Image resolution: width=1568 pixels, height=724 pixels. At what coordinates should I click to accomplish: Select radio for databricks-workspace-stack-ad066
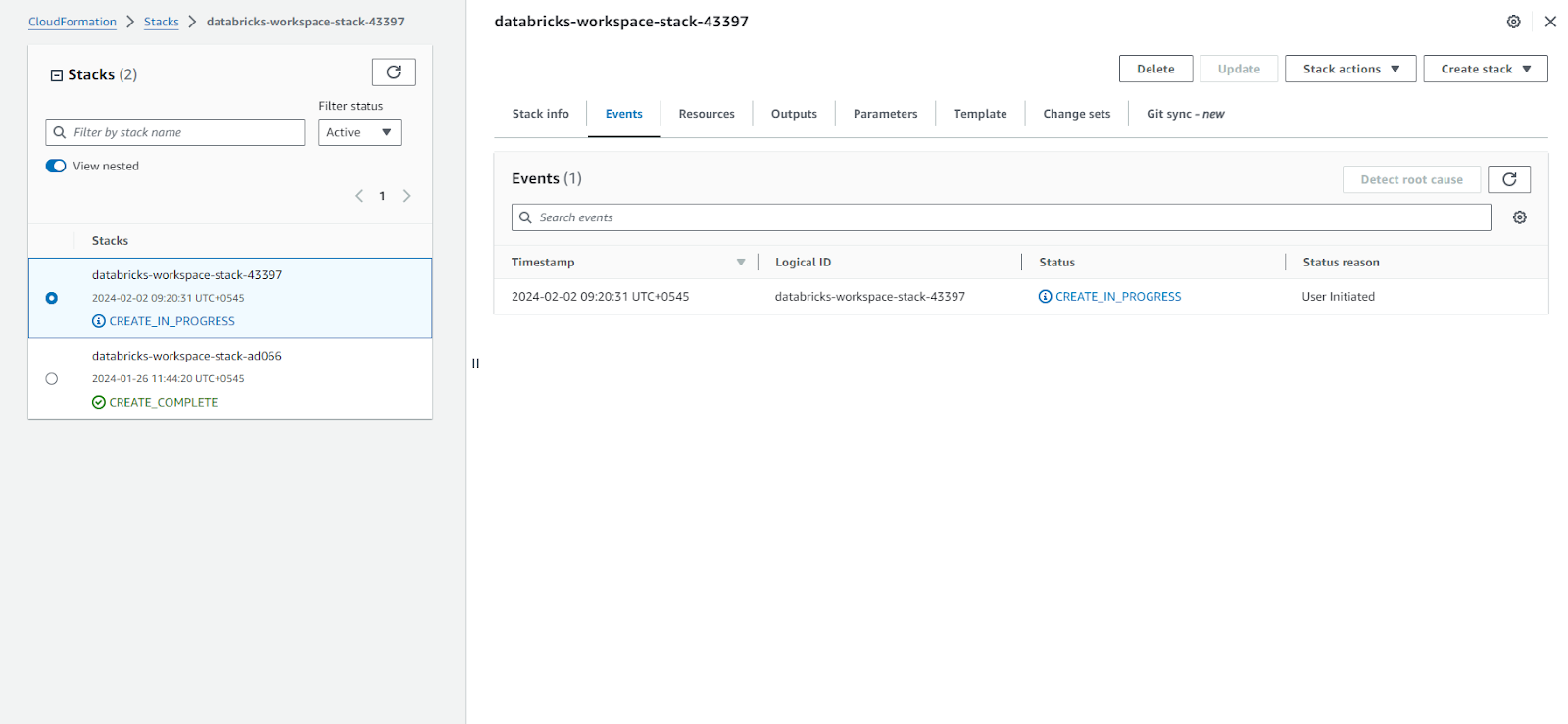pyautogui.click(x=52, y=379)
